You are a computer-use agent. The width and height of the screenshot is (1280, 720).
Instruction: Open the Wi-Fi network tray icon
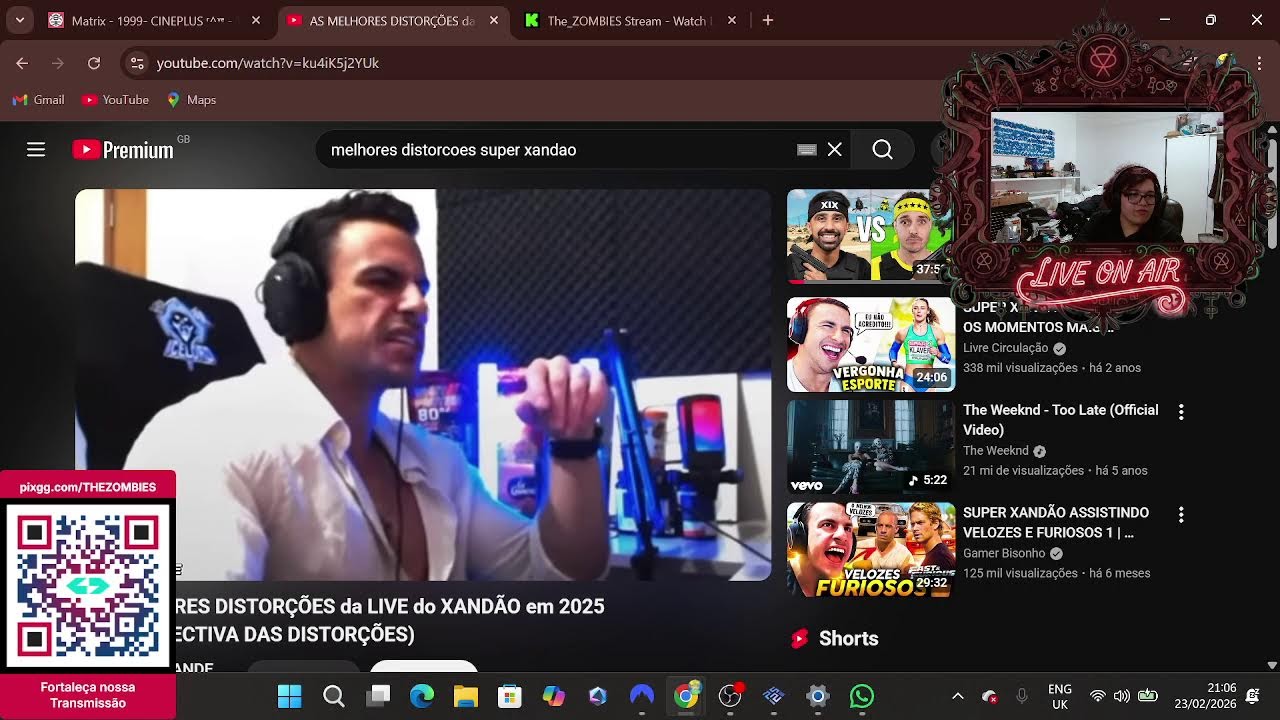1098,696
